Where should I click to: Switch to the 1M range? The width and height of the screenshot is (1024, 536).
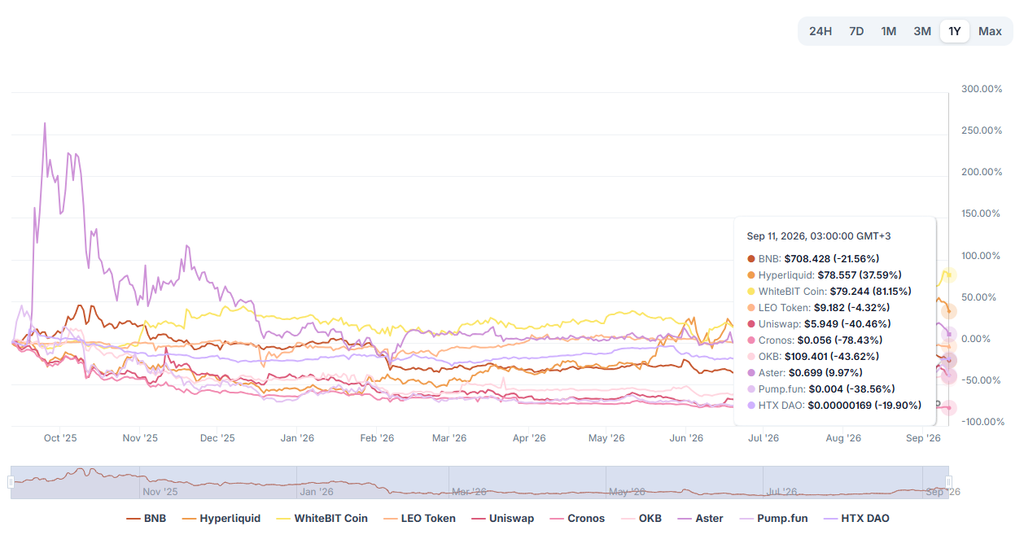pos(888,31)
